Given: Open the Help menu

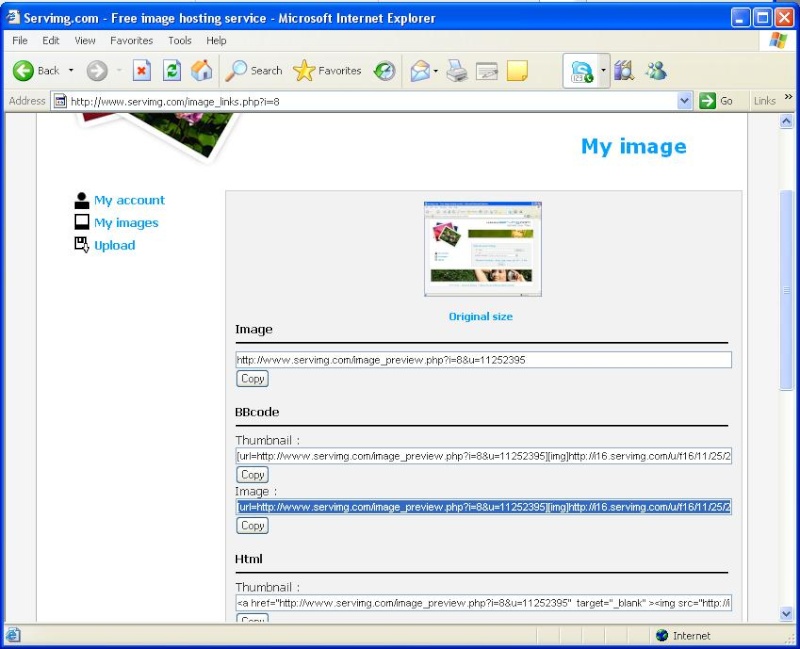Looking at the screenshot, I should pos(216,40).
